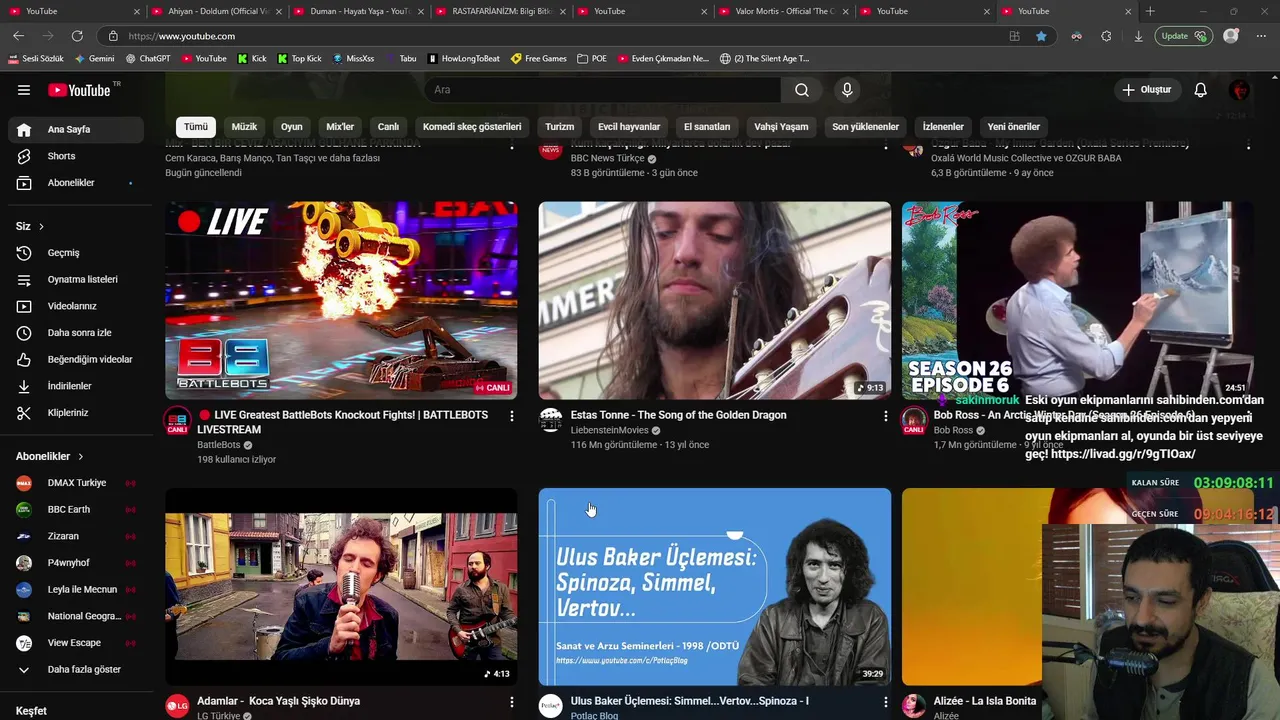Screen dimensions: 1280x720
Task: Open Leyla ile Mecnun channel subscription
Action: 76,589
